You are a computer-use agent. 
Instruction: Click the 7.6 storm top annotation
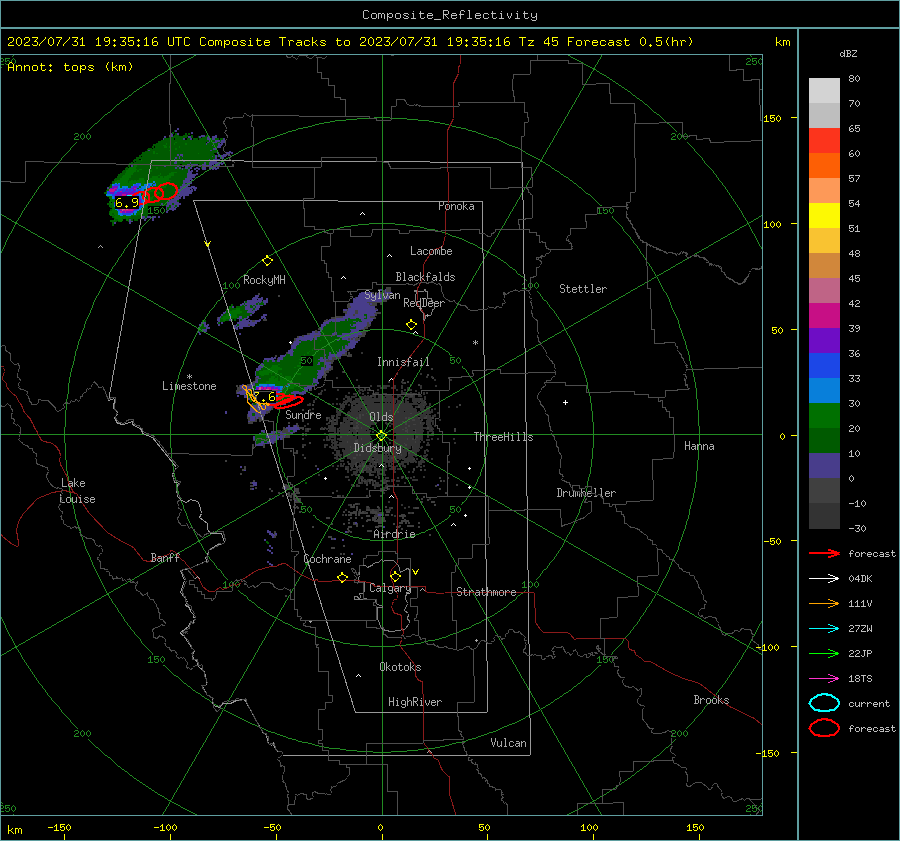click(x=265, y=397)
